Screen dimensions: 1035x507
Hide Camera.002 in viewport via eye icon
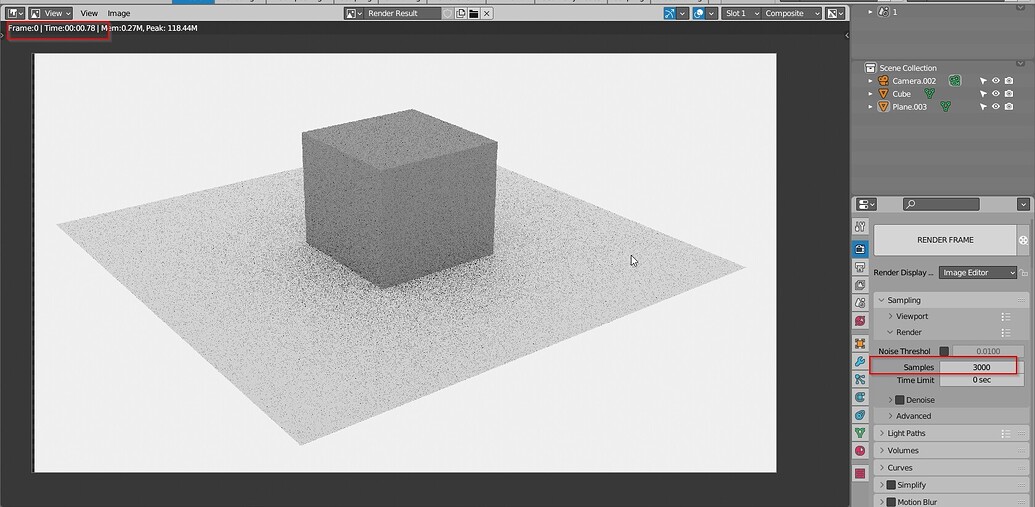click(x=995, y=81)
